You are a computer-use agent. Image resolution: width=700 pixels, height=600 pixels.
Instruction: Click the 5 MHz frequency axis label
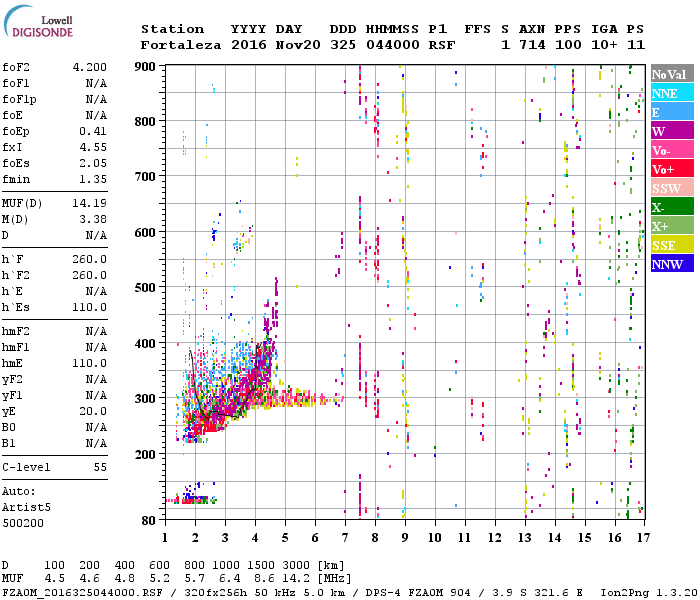pyautogui.click(x=285, y=538)
